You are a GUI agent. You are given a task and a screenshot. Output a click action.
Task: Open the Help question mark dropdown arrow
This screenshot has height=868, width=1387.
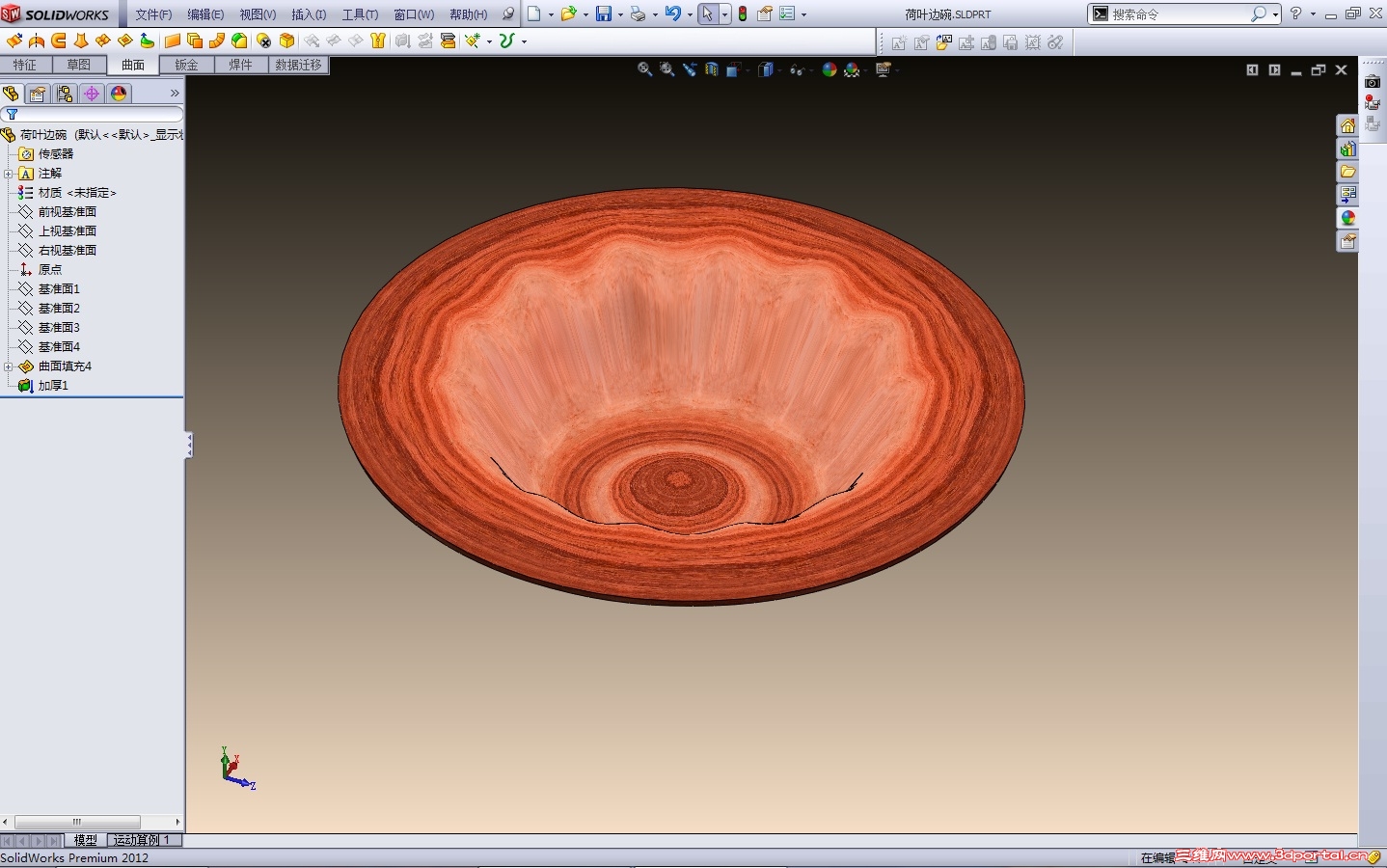1313,14
